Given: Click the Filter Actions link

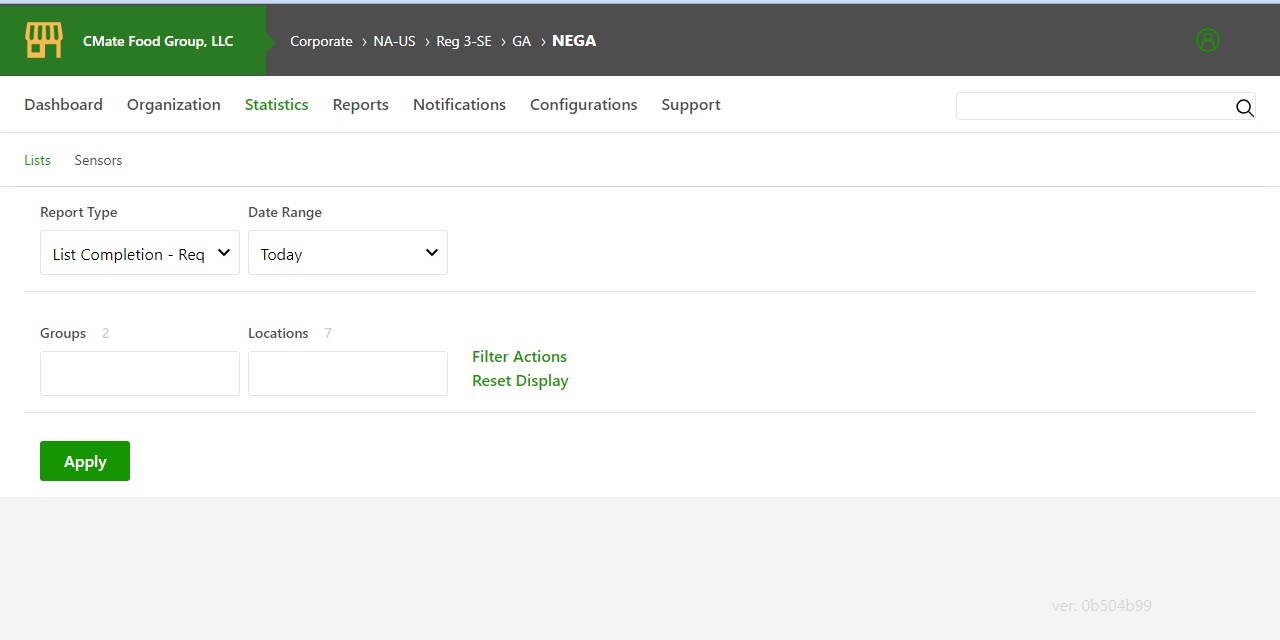Looking at the screenshot, I should (519, 357).
